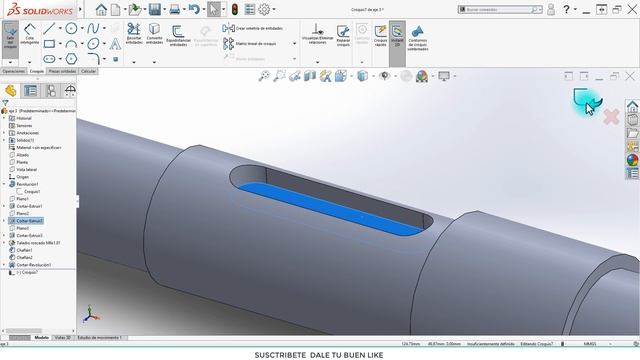The height and width of the screenshot is (360, 640).
Task: Expand the Cortar-Extruir1 tree node
Action: (x=4, y=206)
